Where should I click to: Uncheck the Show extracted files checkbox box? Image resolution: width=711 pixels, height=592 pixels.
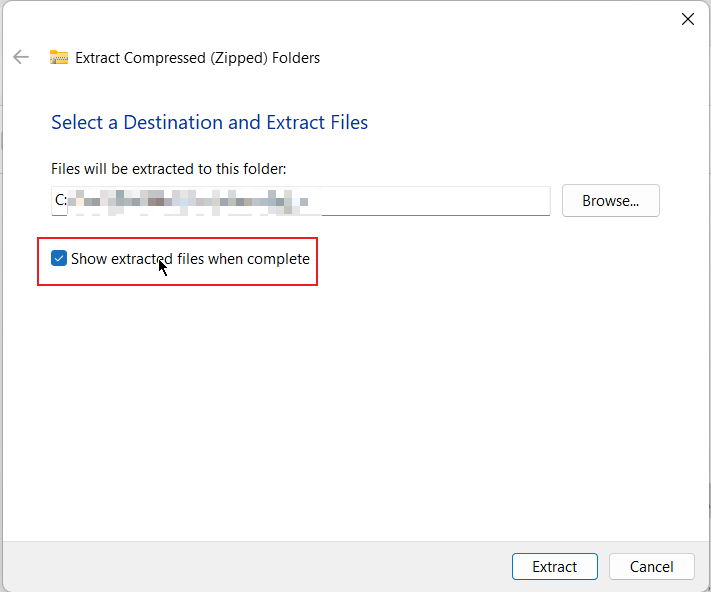click(x=59, y=259)
